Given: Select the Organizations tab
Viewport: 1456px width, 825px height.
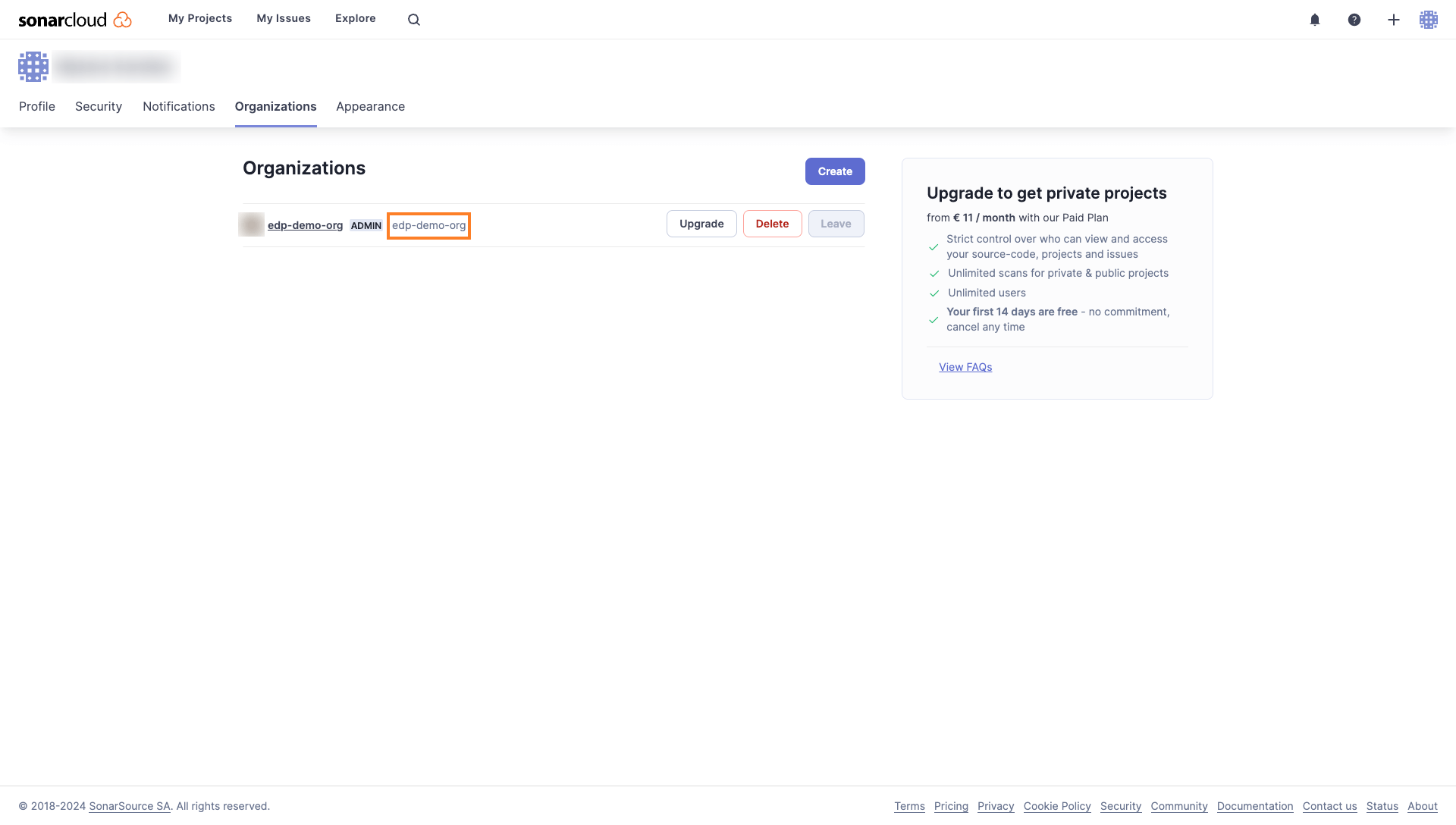Looking at the screenshot, I should (x=275, y=105).
